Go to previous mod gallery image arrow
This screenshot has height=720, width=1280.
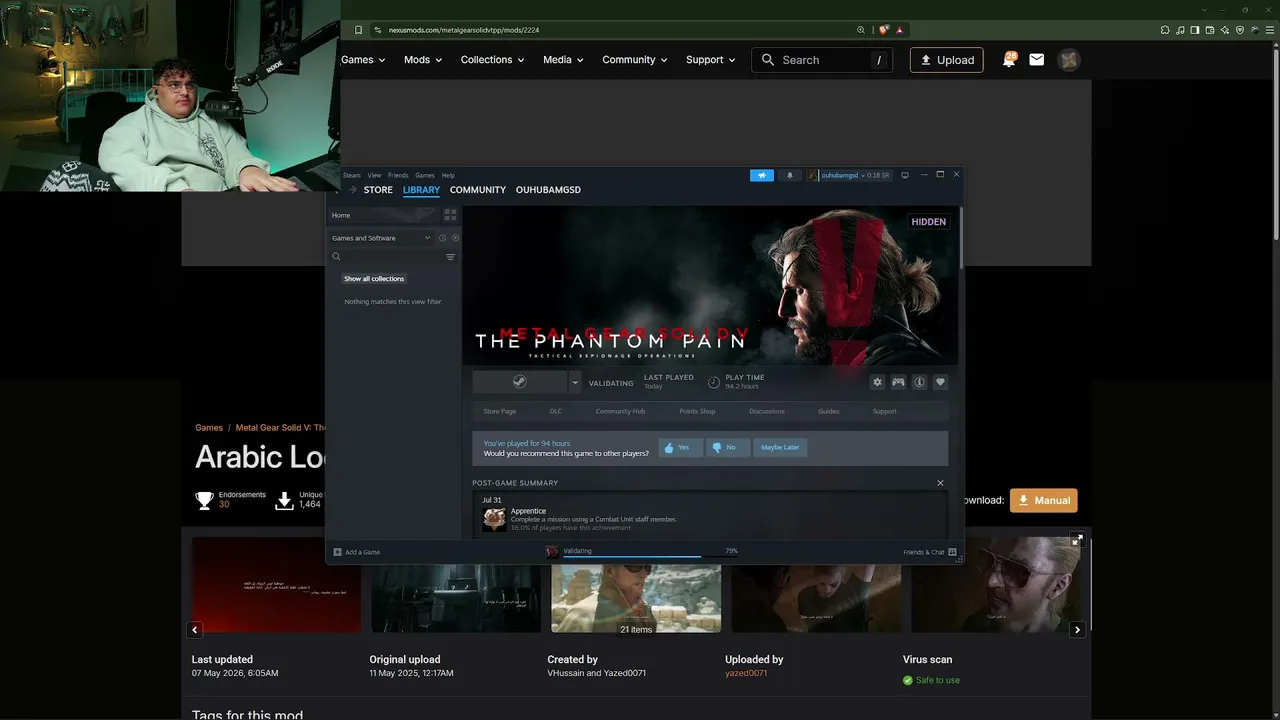coord(195,630)
